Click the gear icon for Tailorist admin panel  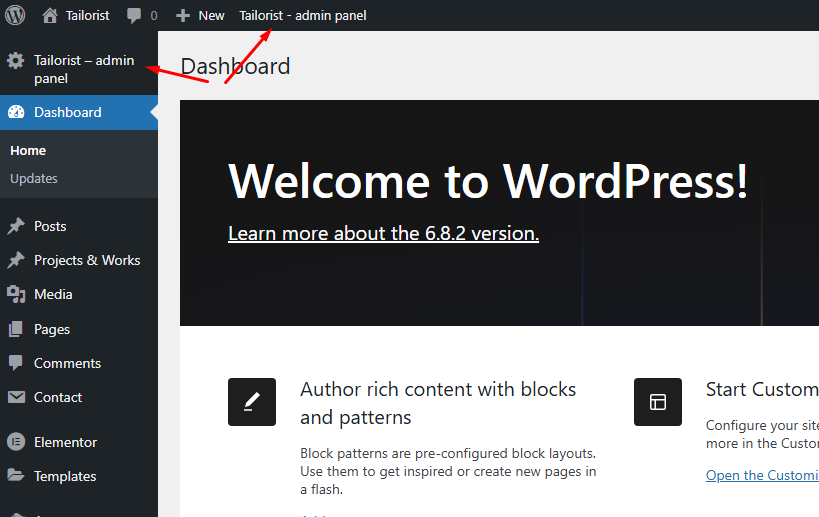[16, 61]
